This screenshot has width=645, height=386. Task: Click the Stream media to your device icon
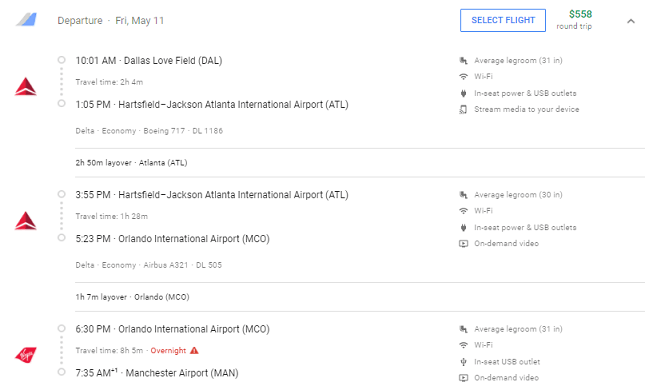463,109
